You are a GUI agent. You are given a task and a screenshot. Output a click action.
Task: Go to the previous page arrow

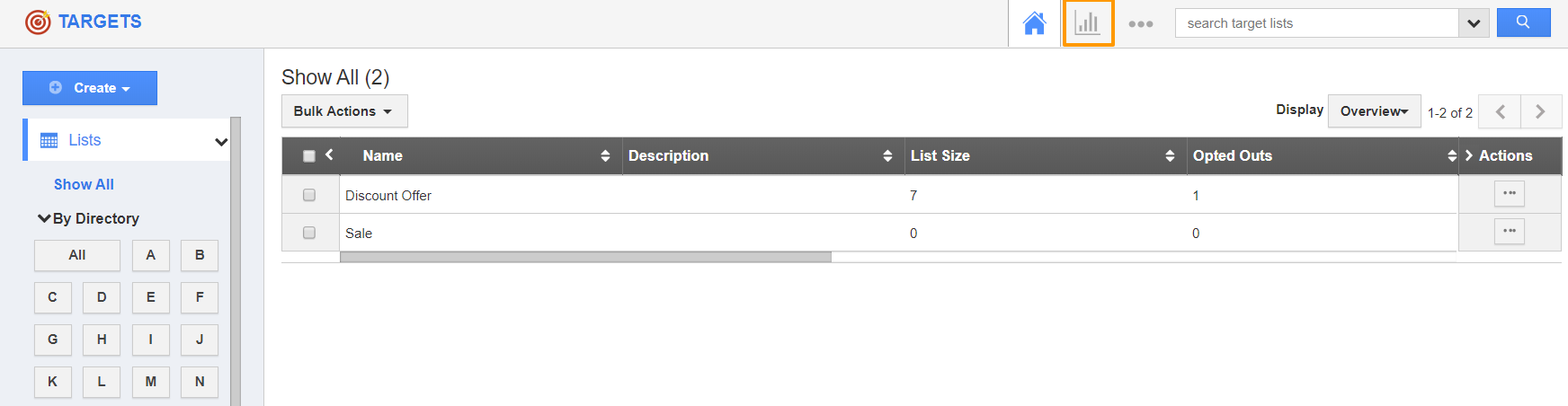(1500, 111)
